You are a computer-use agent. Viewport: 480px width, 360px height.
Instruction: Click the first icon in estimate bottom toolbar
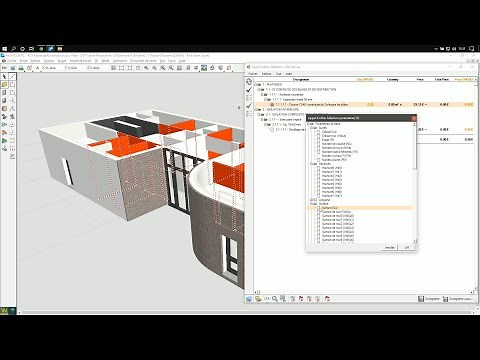pos(249,299)
